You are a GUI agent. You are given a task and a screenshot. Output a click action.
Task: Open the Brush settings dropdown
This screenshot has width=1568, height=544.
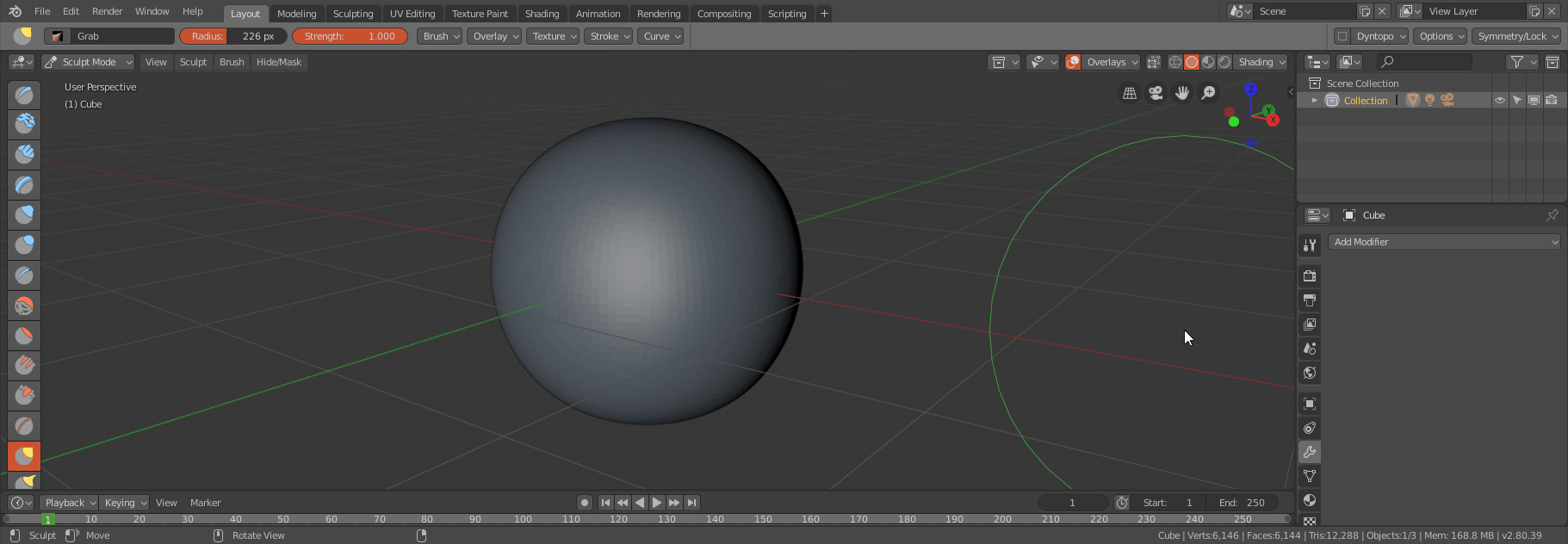click(x=440, y=36)
